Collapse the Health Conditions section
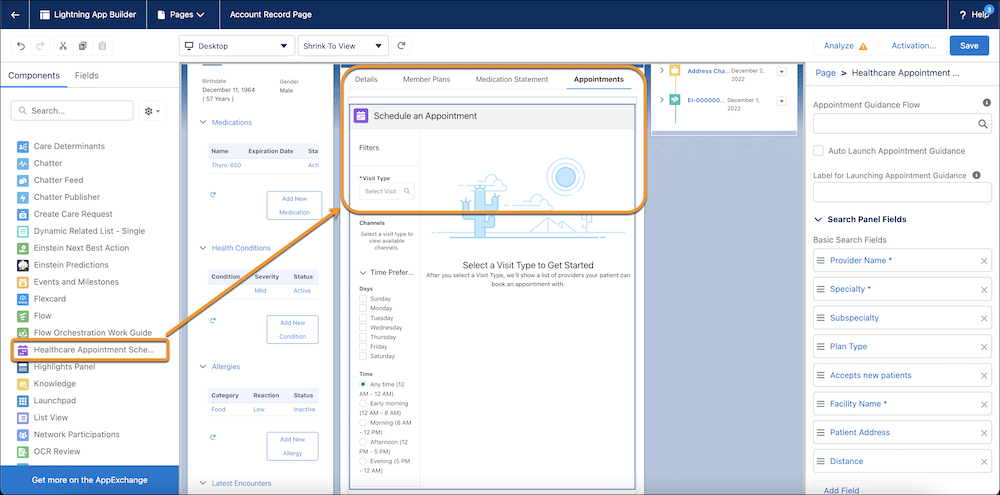The image size is (1000, 495). [x=203, y=248]
